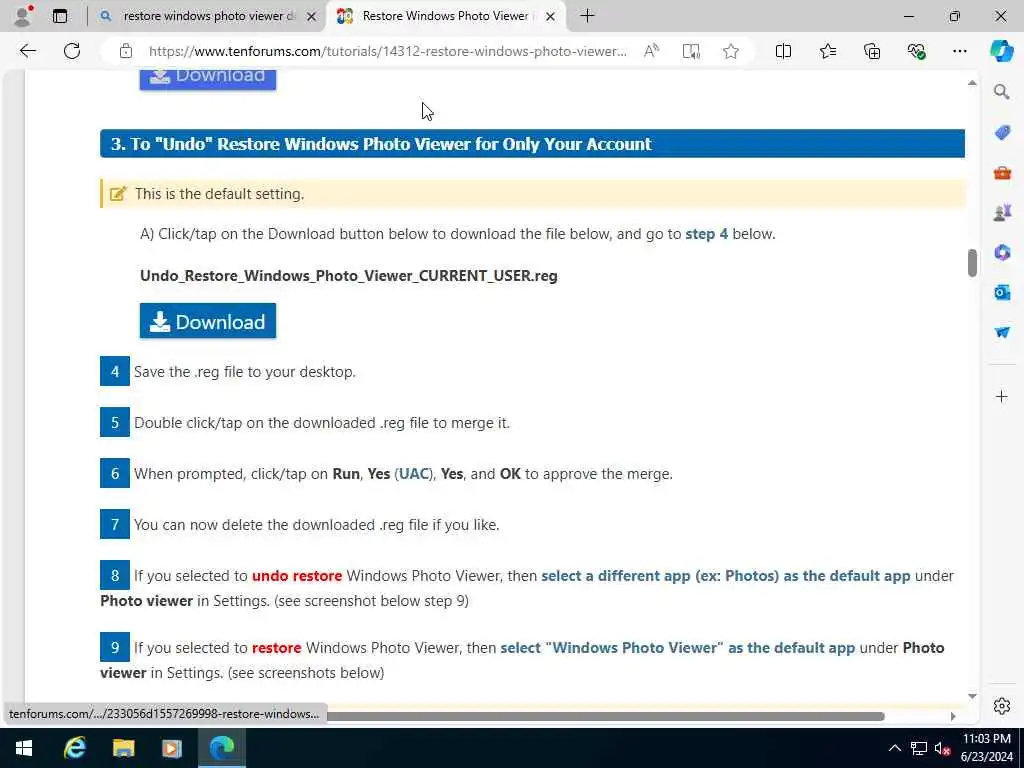
Task: Open the UAC link in step 6
Action: tap(414, 474)
